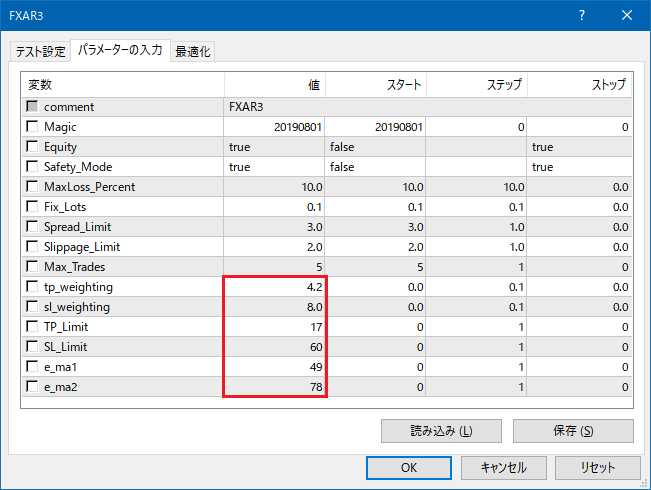Image resolution: width=651 pixels, height=490 pixels.
Task: Tick the comment variable checkbox
Action: coord(32,106)
